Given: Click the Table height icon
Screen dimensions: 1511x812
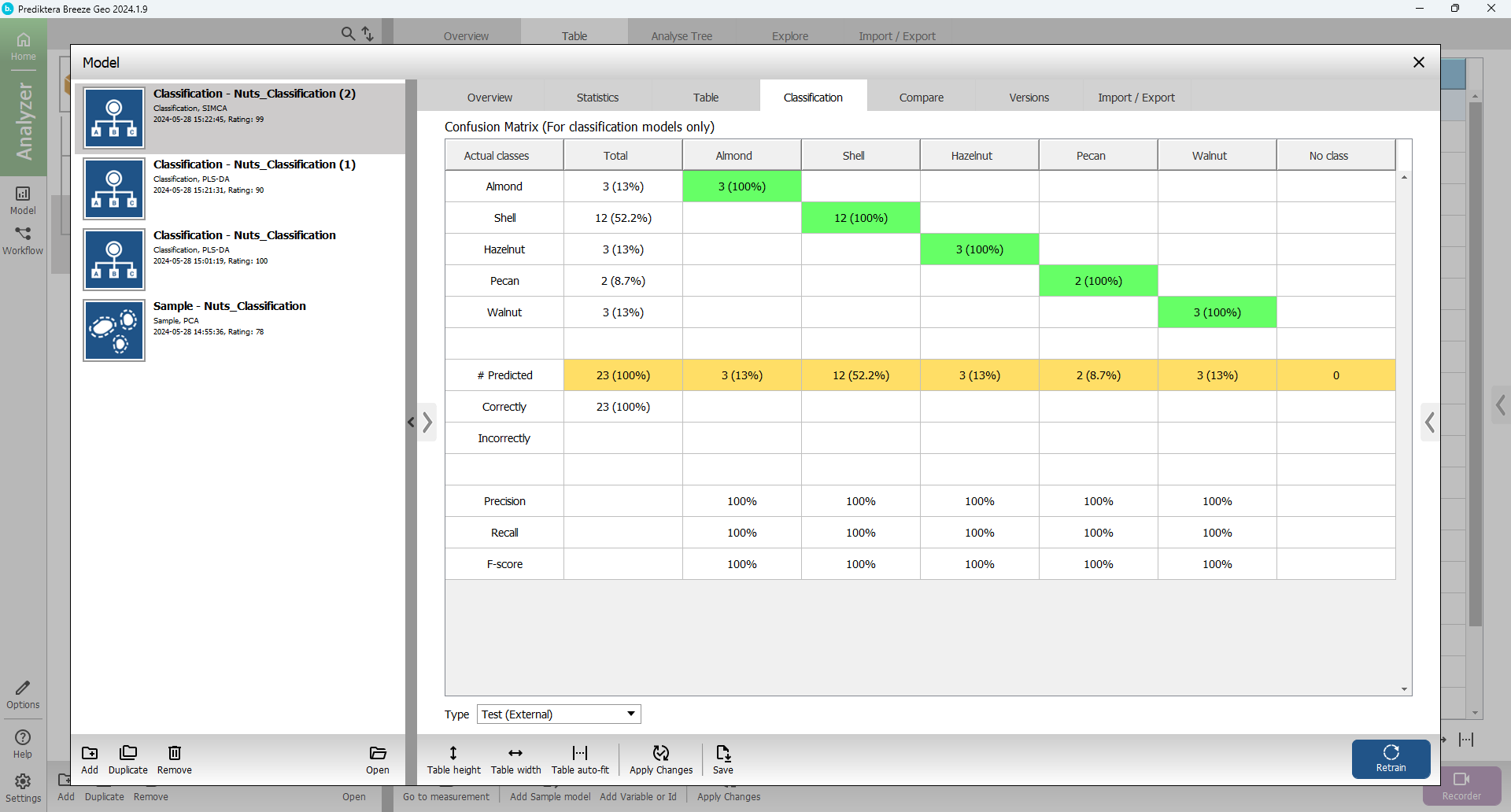Looking at the screenshot, I should [453, 758].
